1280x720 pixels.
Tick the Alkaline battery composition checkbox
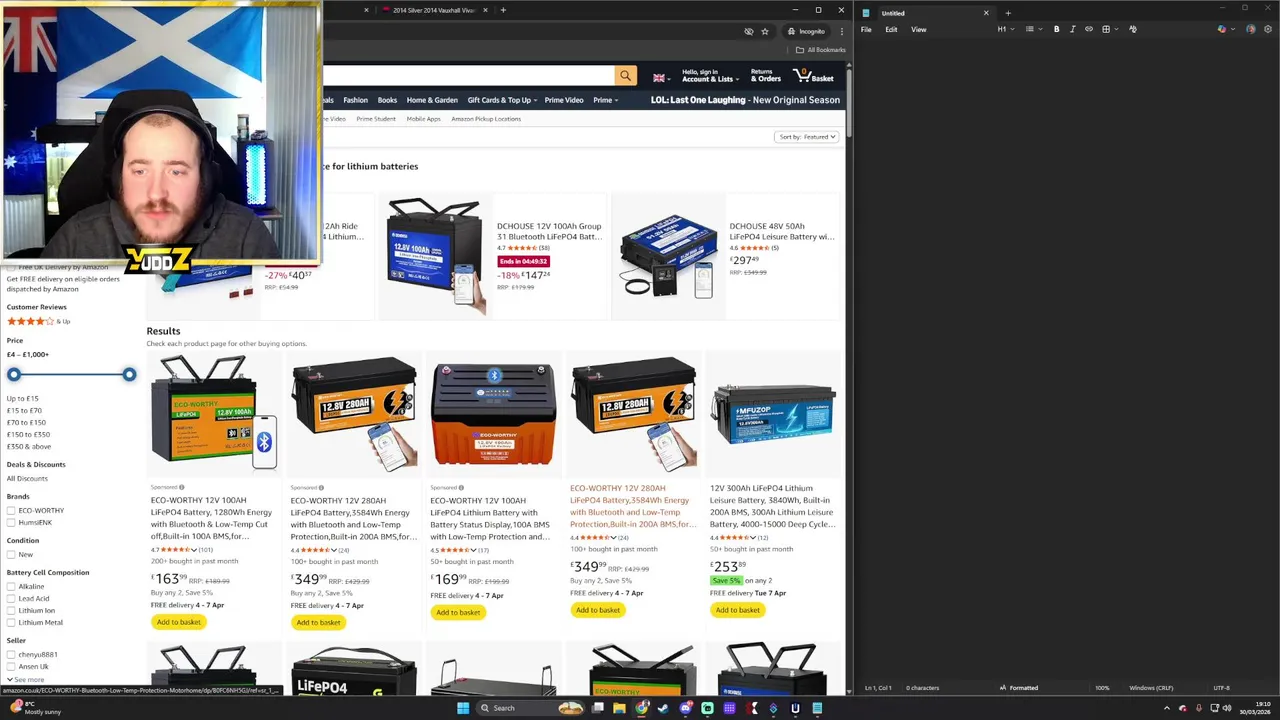(11, 587)
